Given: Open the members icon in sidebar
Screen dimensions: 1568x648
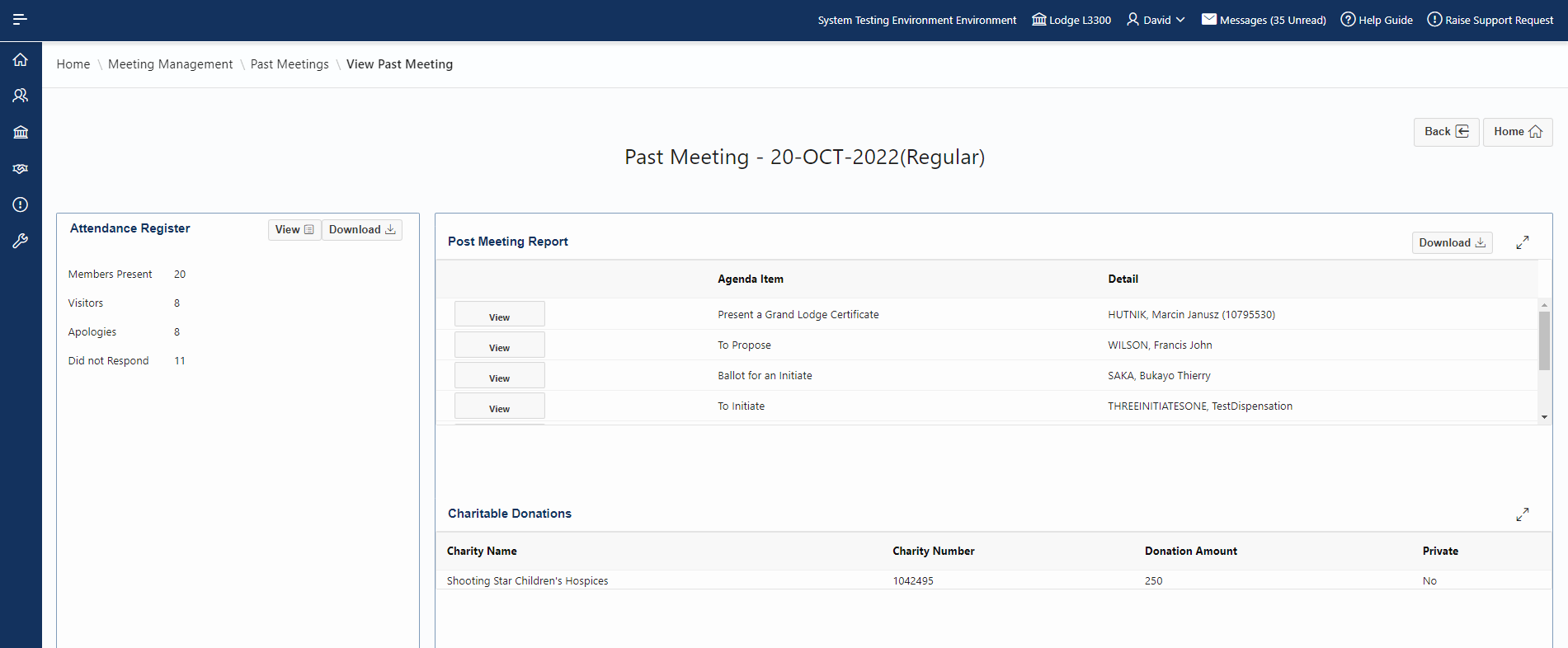Looking at the screenshot, I should [x=21, y=96].
